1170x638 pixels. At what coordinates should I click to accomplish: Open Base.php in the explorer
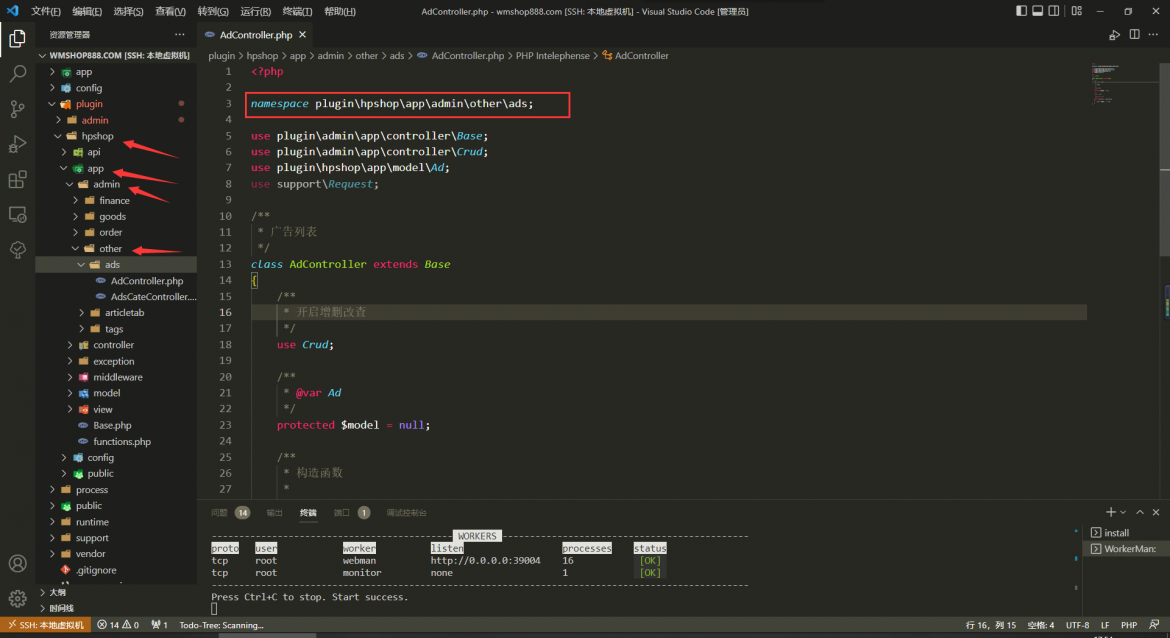coord(116,425)
